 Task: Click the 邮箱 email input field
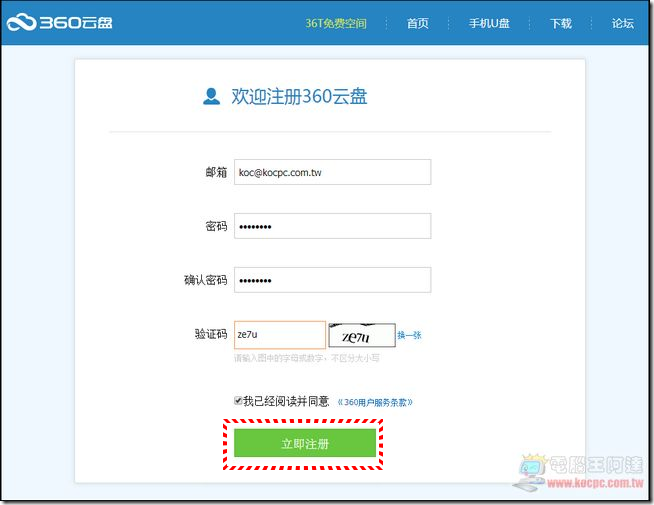[x=332, y=172]
